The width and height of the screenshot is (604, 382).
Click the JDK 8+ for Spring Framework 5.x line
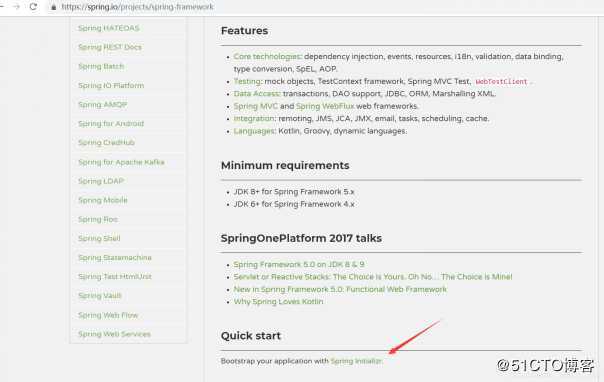point(294,192)
